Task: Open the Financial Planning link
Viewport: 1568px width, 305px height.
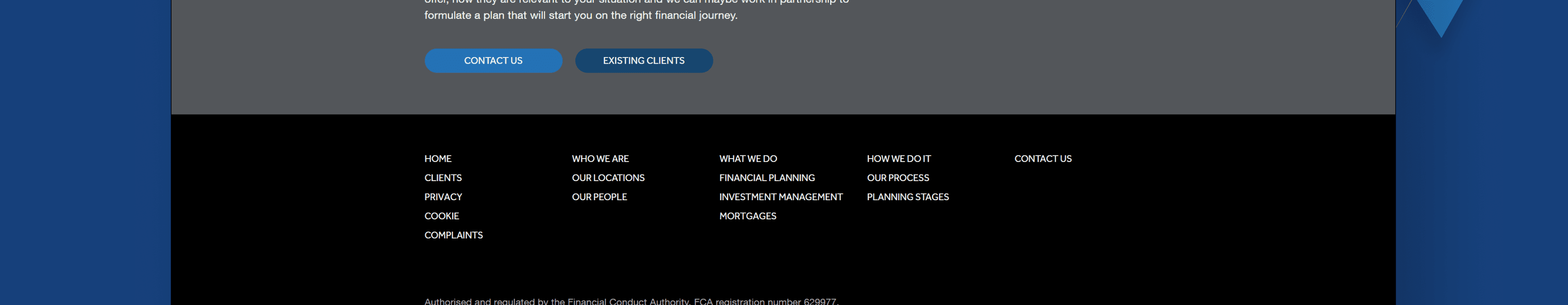Action: pyautogui.click(x=766, y=178)
